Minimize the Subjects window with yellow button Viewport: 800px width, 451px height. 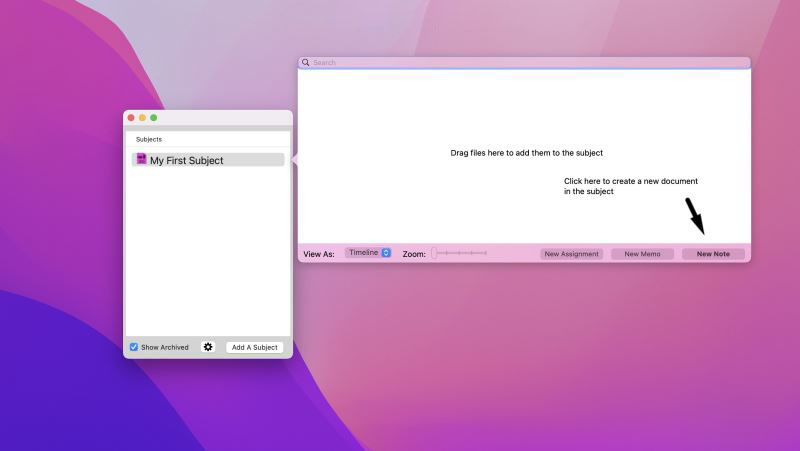click(142, 118)
